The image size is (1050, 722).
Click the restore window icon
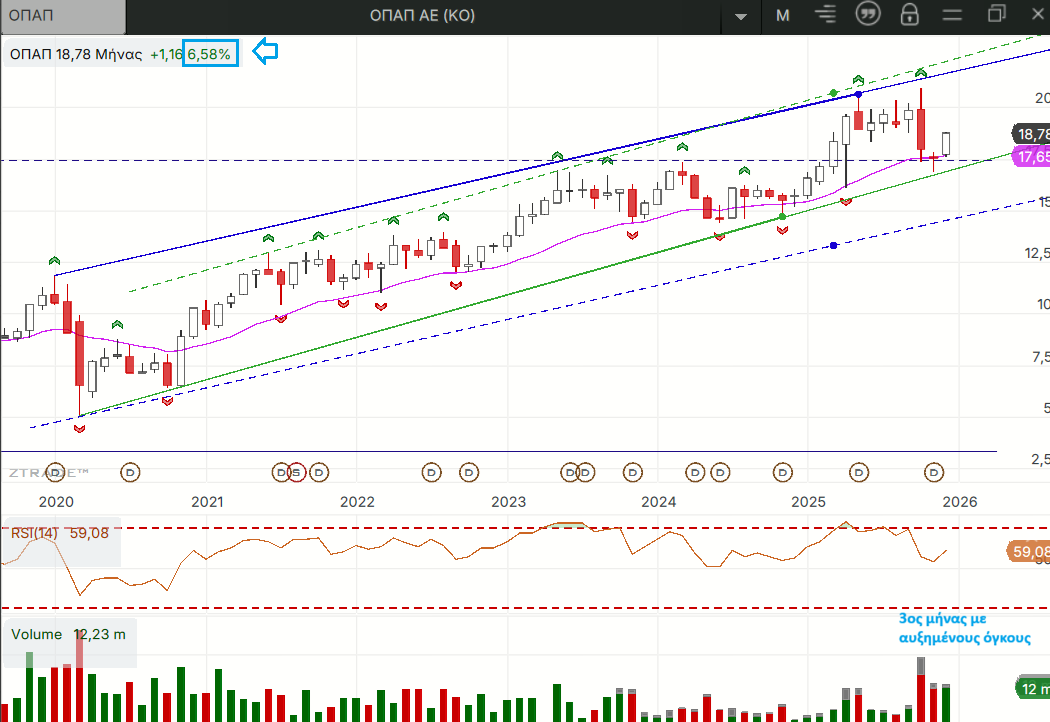(996, 14)
